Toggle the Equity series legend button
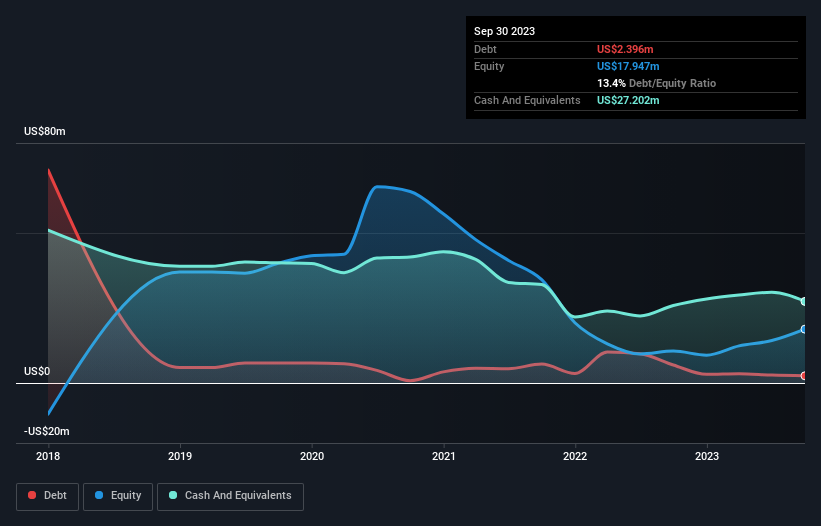 (118, 496)
